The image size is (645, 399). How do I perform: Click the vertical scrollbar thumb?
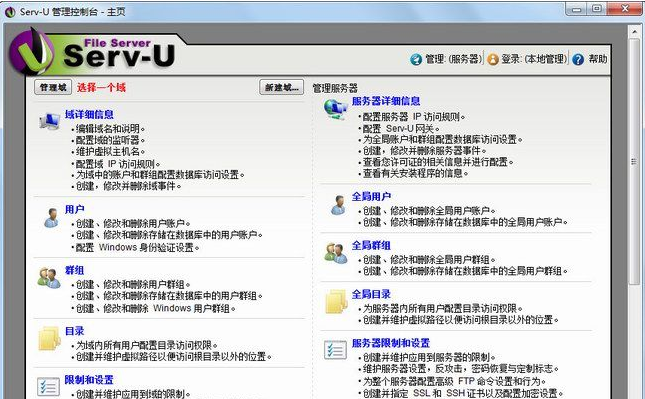tap(634, 162)
